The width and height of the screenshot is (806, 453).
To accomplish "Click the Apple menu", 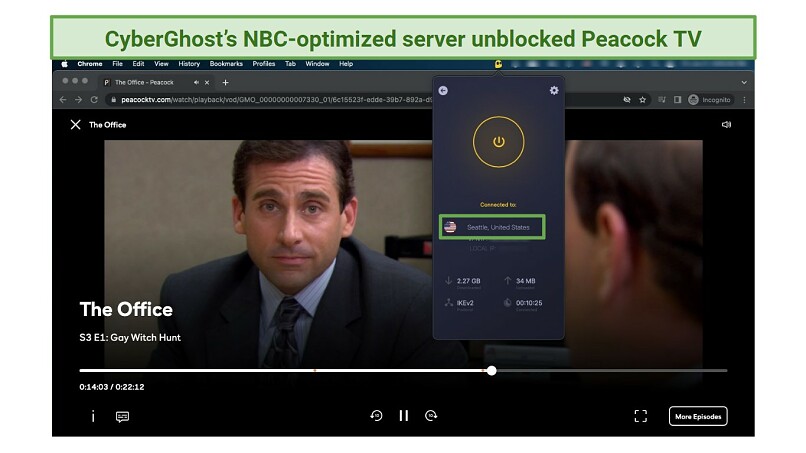I will (x=64, y=64).
